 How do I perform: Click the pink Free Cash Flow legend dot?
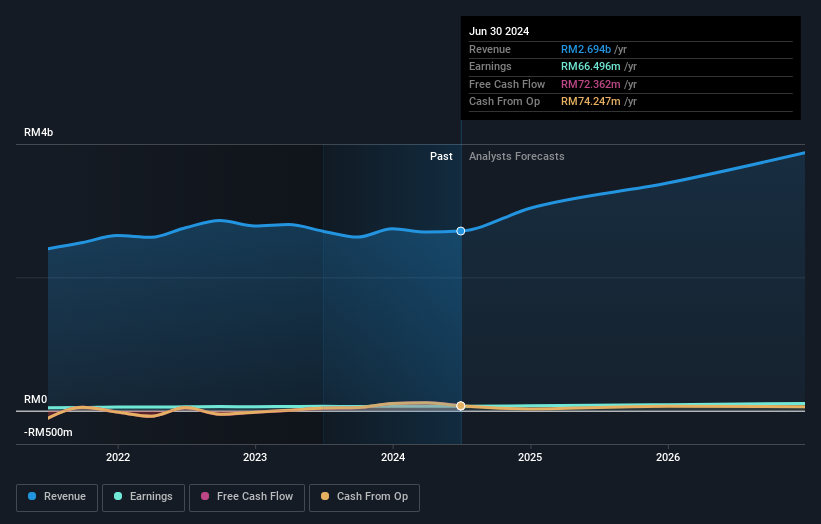(205, 496)
